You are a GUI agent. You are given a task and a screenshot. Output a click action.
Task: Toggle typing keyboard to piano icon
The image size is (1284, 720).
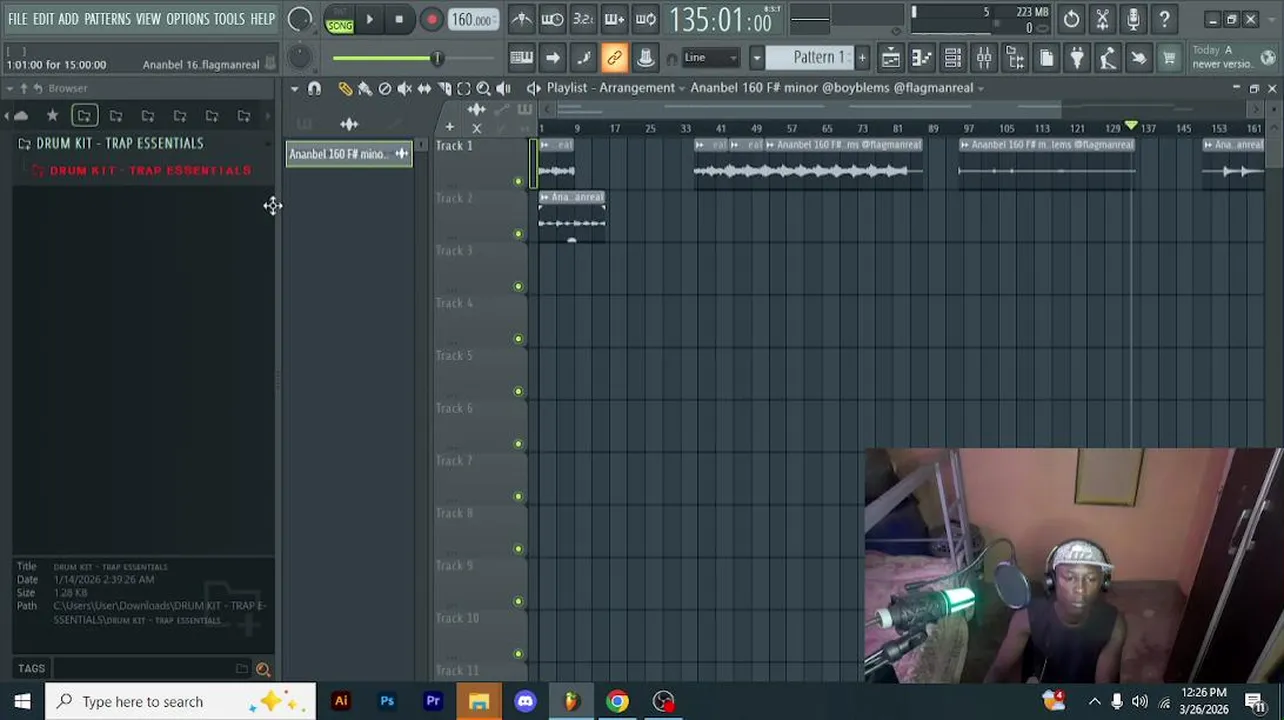pyautogui.click(x=521, y=58)
